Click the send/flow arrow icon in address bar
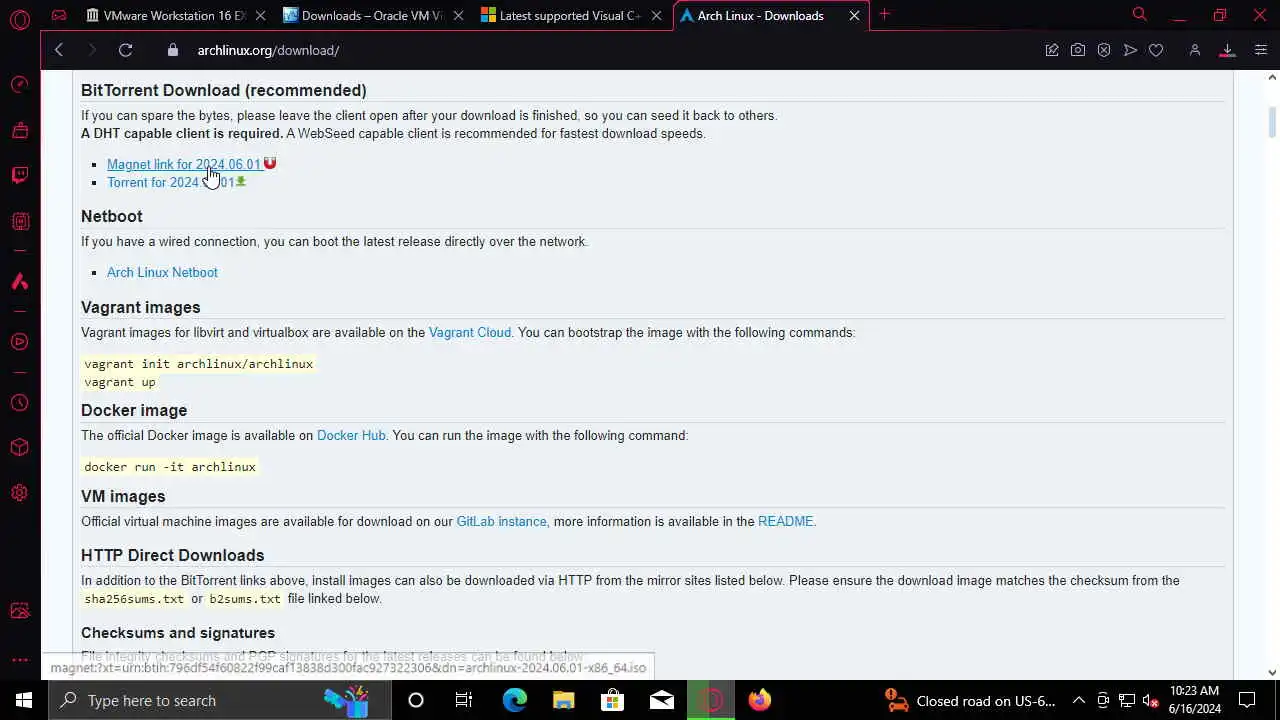This screenshot has height=720, width=1280. pyautogui.click(x=1130, y=50)
